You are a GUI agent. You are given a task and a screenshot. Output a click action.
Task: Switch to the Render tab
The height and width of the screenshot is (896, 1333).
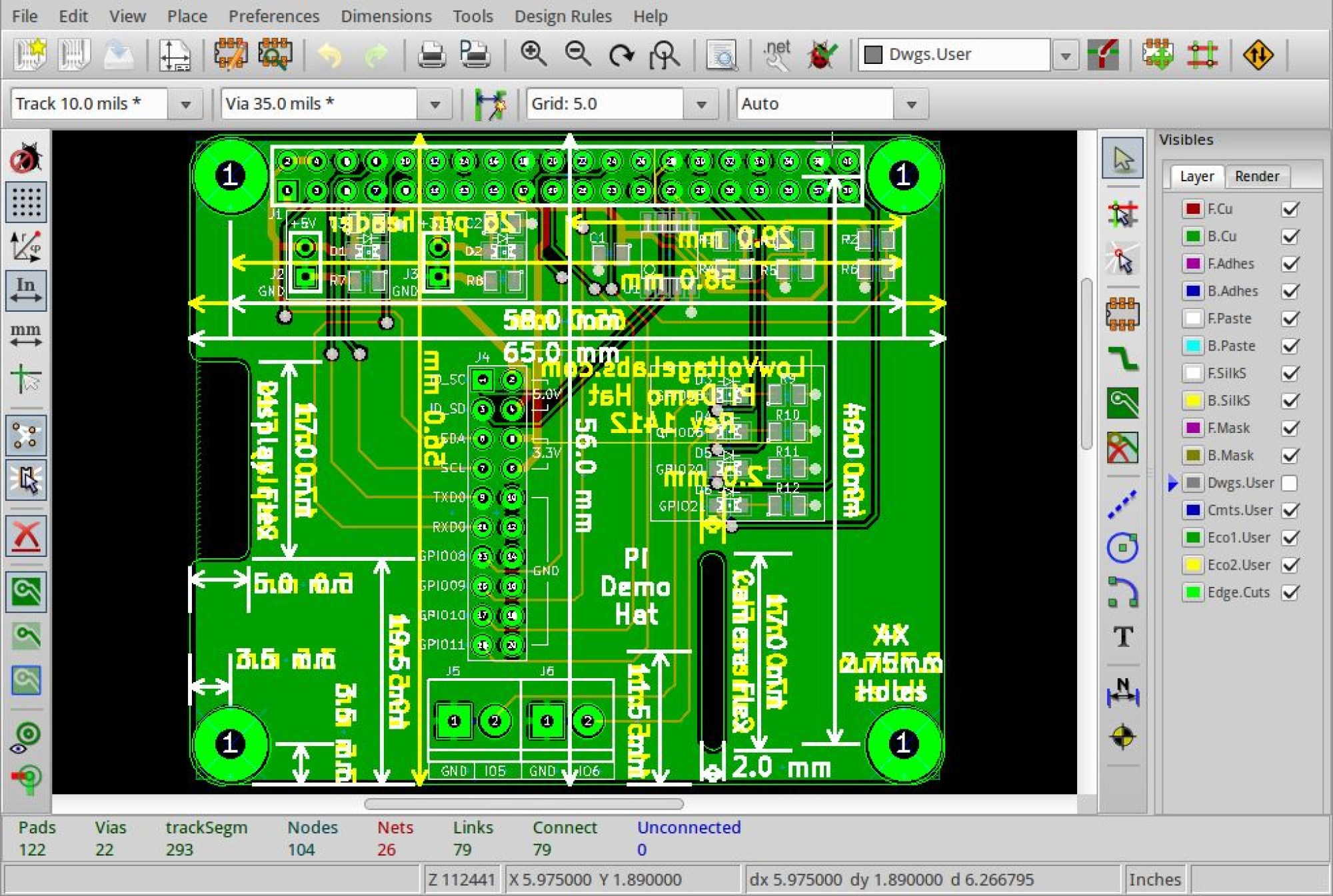[x=1256, y=177]
